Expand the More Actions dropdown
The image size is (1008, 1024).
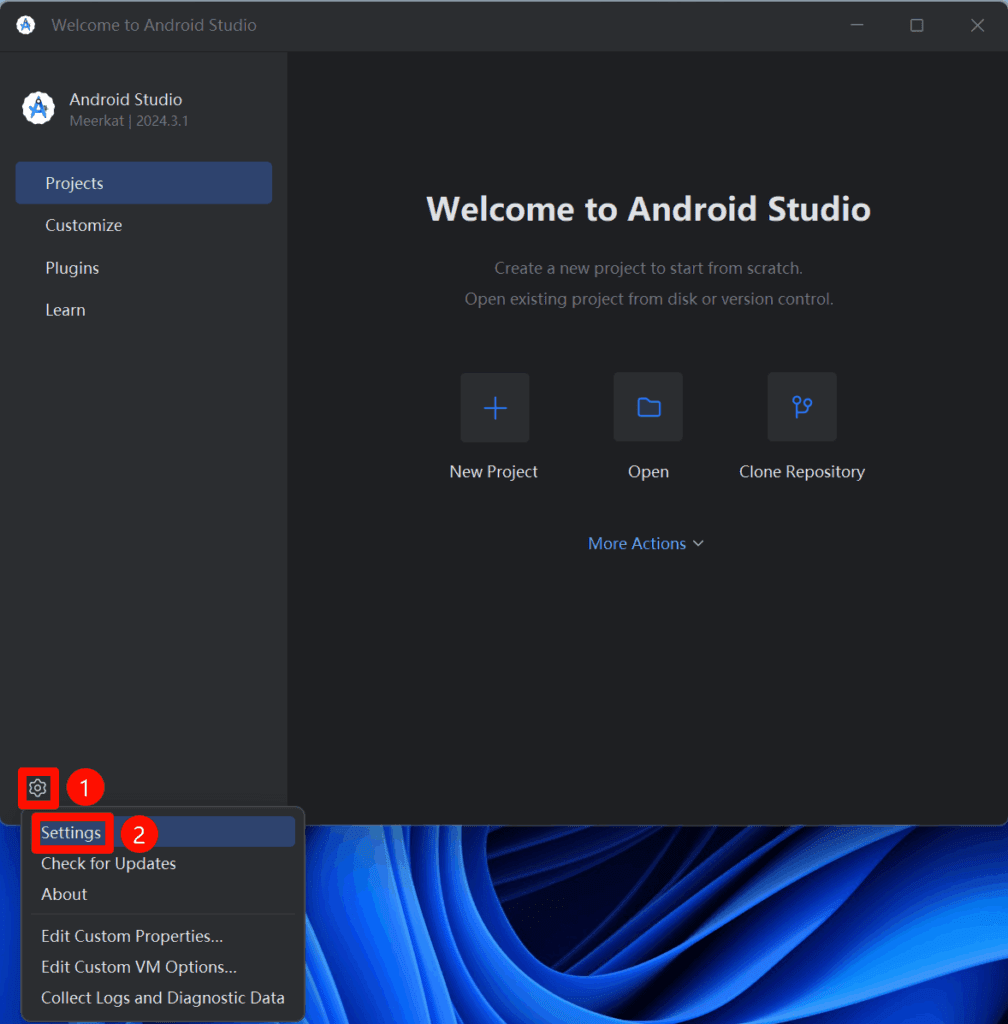point(646,543)
